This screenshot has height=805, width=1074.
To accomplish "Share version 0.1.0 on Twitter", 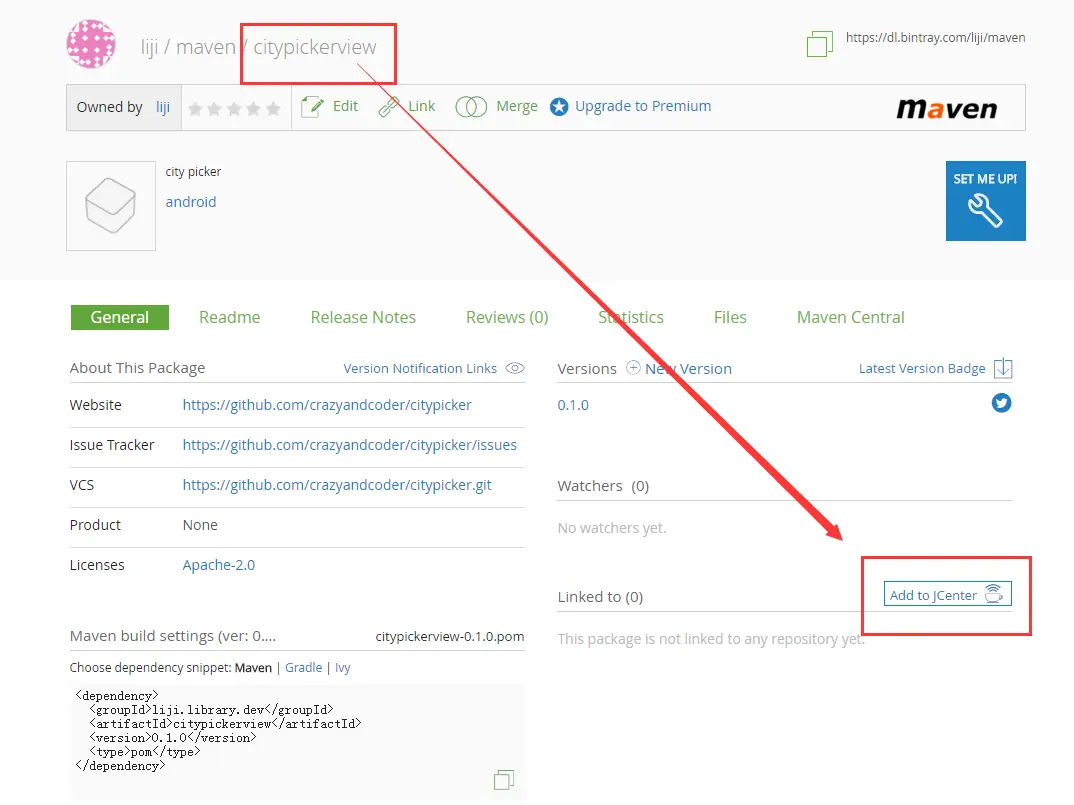I will (x=1001, y=403).
